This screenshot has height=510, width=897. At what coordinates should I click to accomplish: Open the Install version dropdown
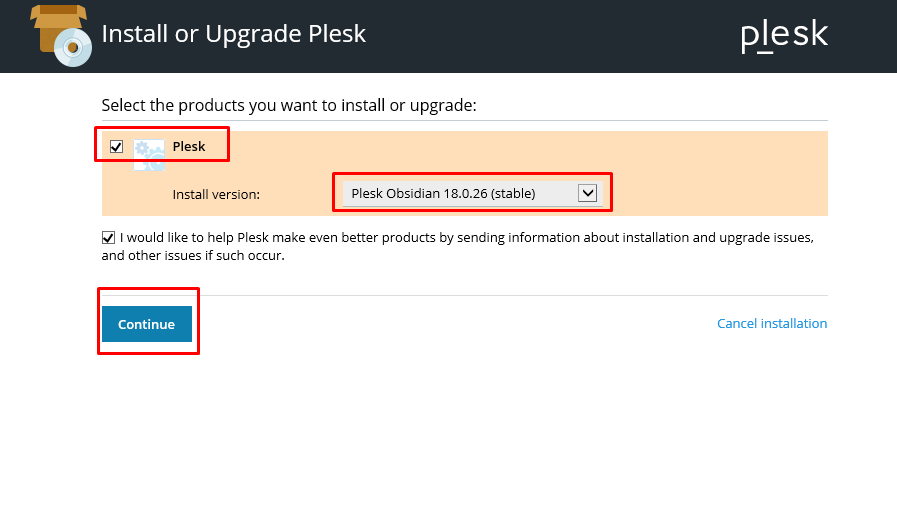473,193
